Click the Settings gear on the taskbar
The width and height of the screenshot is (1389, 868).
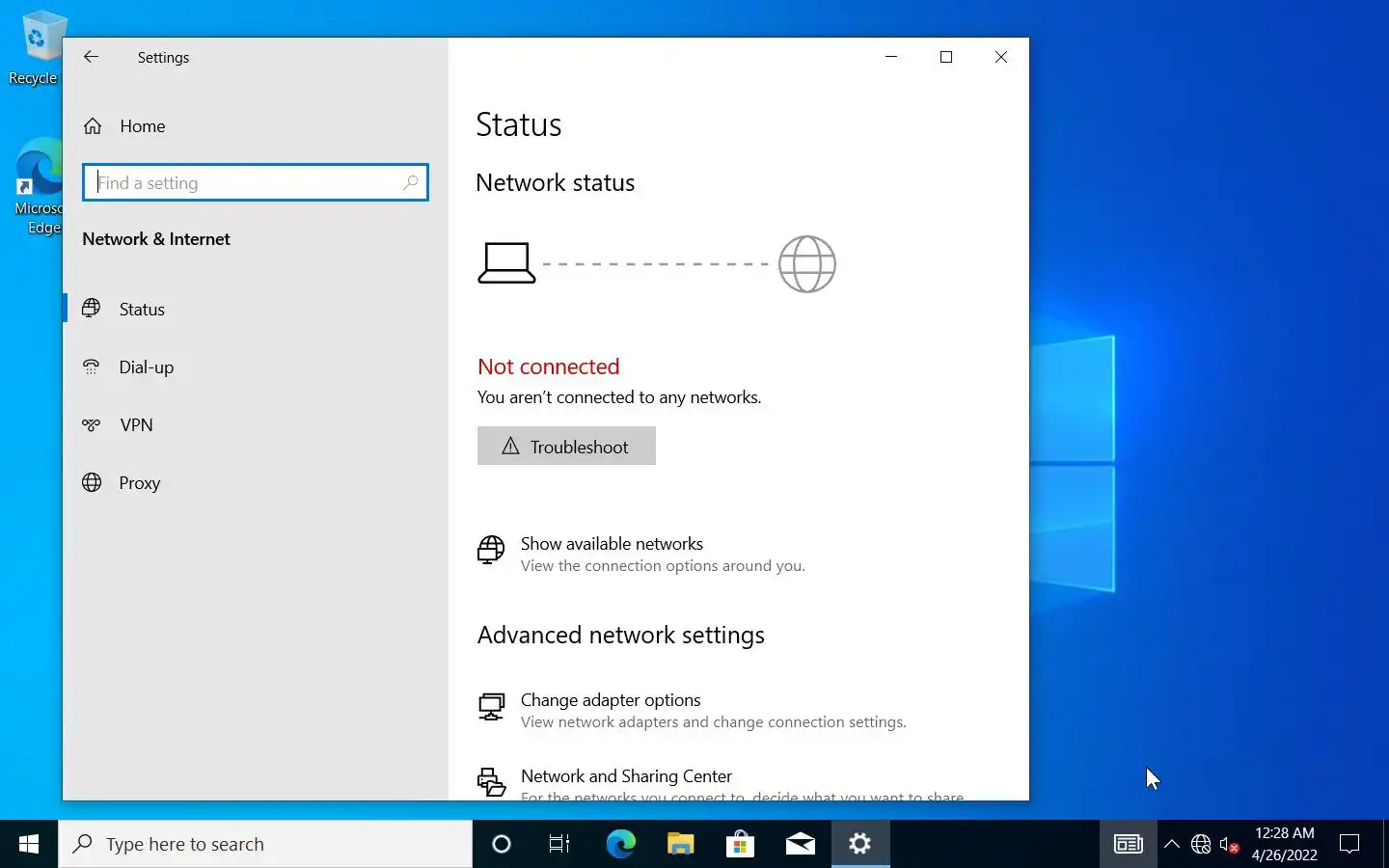[859, 844]
